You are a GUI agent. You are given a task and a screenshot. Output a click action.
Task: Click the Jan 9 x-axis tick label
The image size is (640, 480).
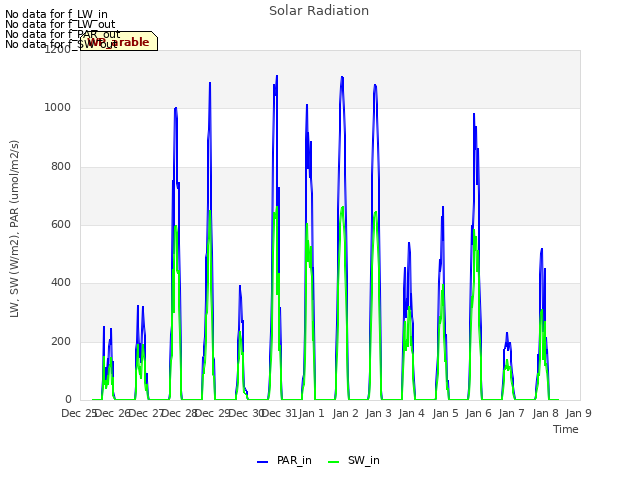pyautogui.click(x=578, y=413)
